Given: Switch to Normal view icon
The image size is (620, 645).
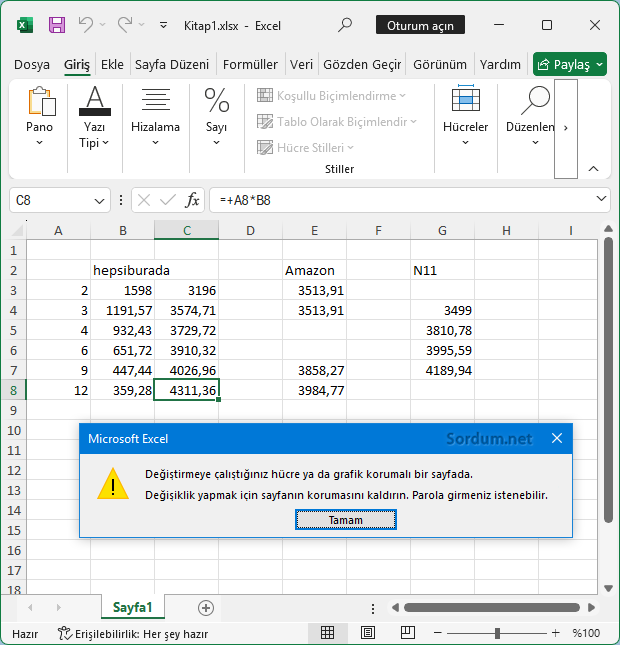Looking at the screenshot, I should 327,633.
